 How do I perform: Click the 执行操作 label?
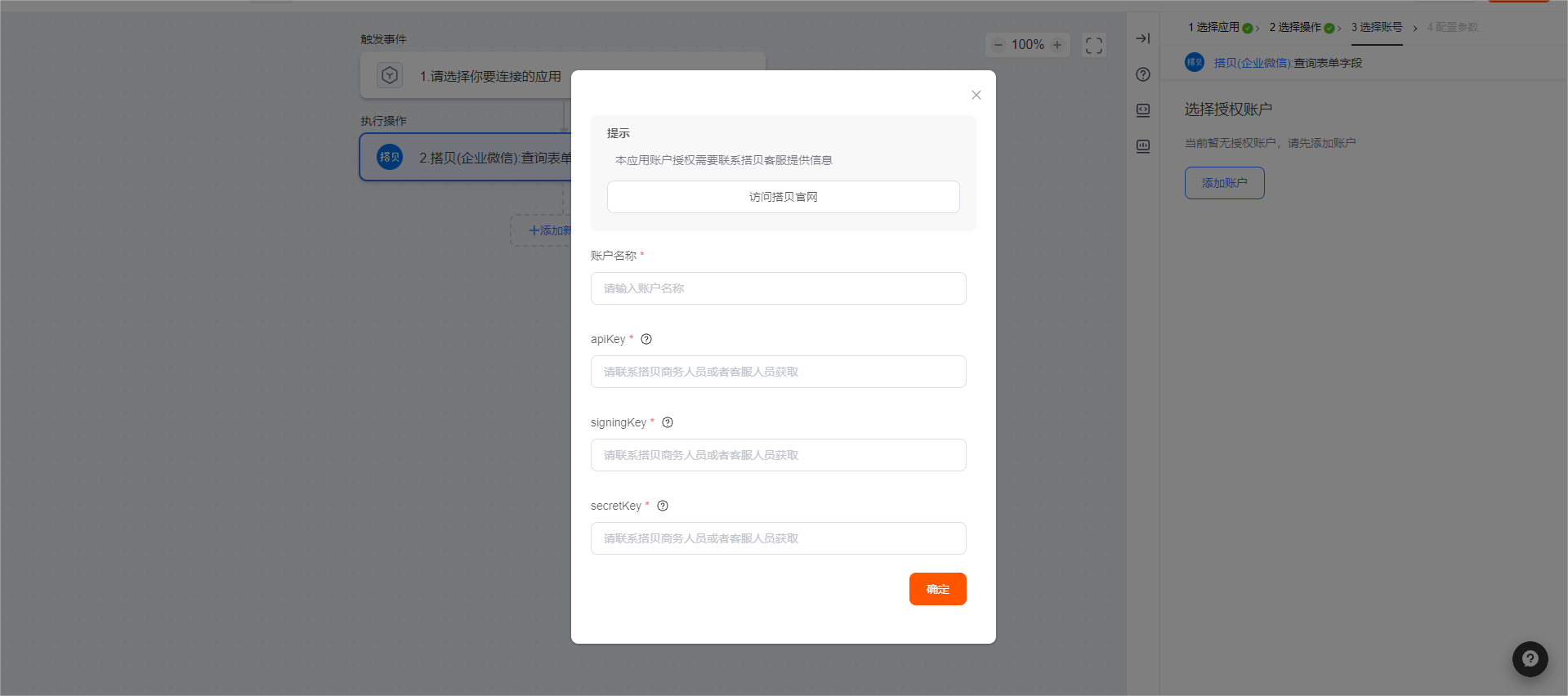click(383, 121)
